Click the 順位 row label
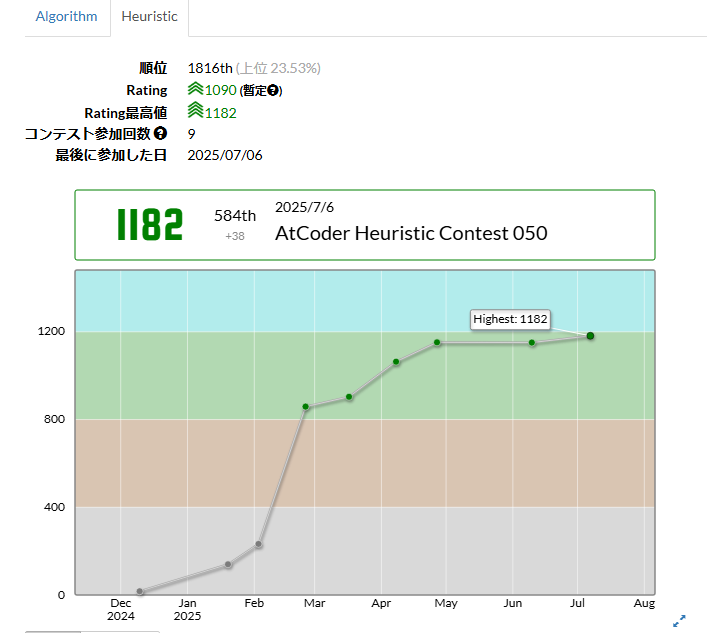This screenshot has height=633, width=707. [x=153, y=68]
